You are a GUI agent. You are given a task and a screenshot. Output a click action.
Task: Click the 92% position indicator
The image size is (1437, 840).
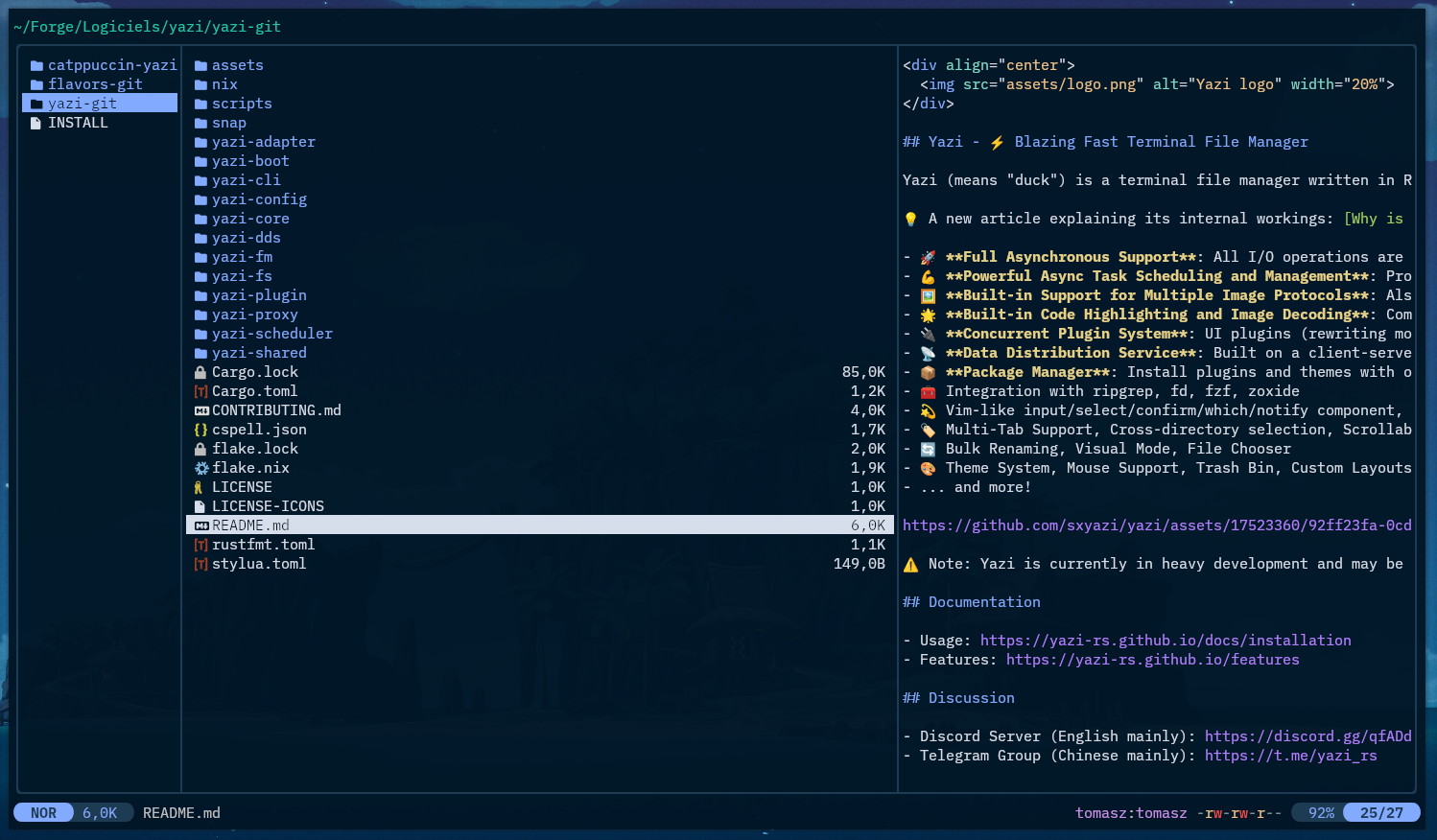tap(1321, 813)
